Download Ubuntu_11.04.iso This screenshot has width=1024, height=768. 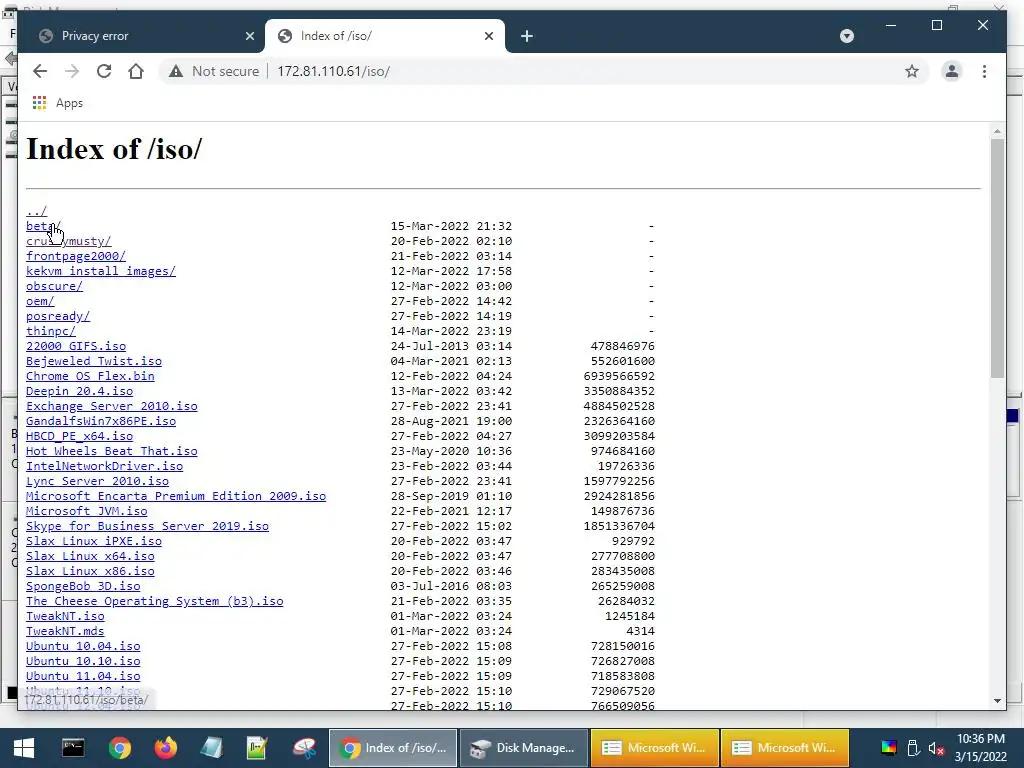83,677
